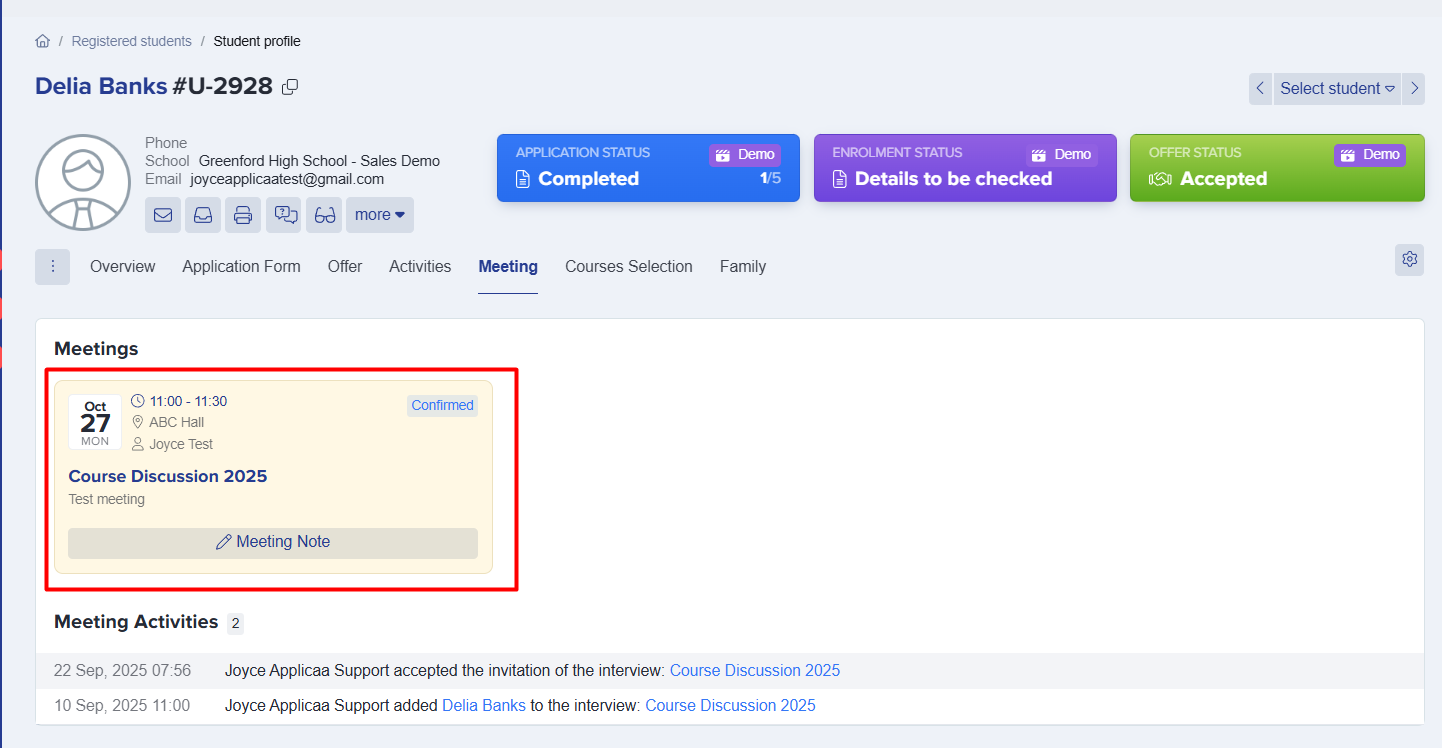Switch to the Courses Selection tab
Screen dimensions: 1442x748
click(x=628, y=267)
